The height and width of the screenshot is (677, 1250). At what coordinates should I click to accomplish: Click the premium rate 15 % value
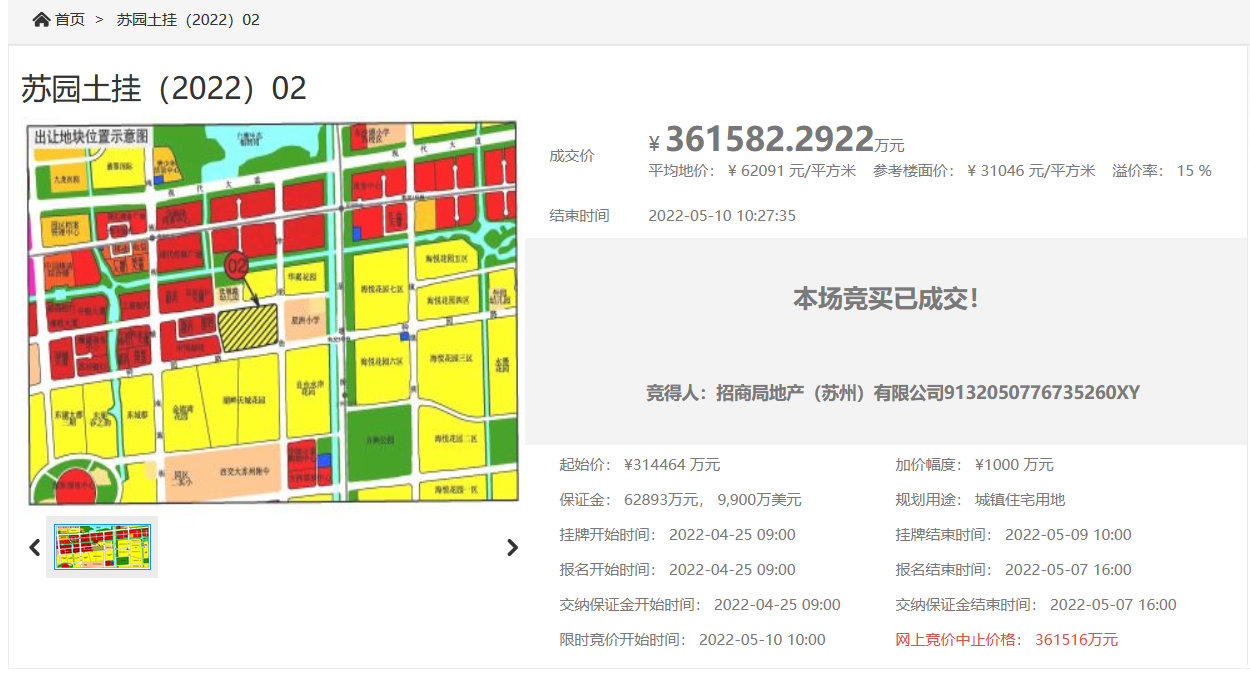click(x=1194, y=171)
